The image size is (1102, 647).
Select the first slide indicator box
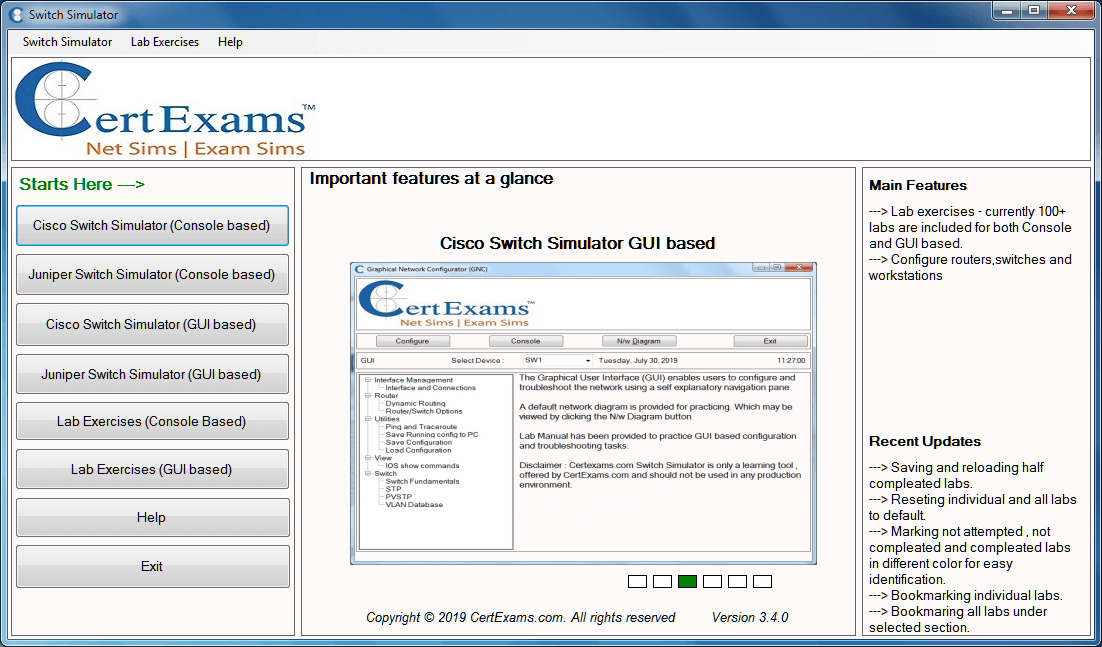(x=637, y=581)
